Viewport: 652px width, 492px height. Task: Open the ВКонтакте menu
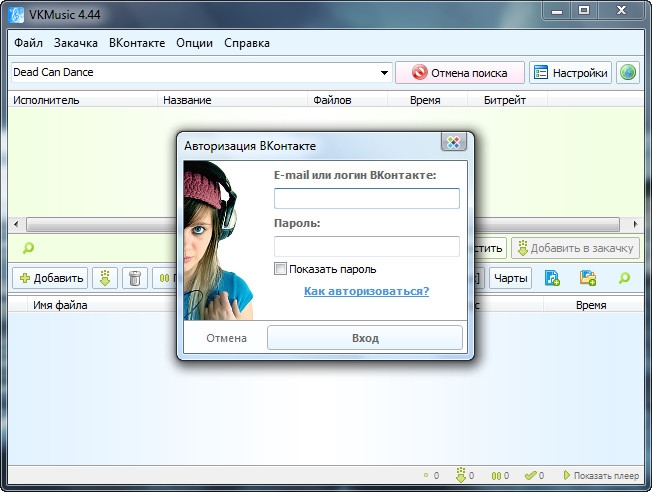137,43
